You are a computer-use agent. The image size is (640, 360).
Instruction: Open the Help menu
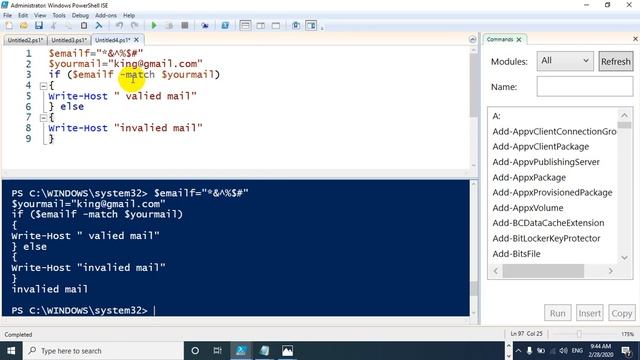coord(129,15)
